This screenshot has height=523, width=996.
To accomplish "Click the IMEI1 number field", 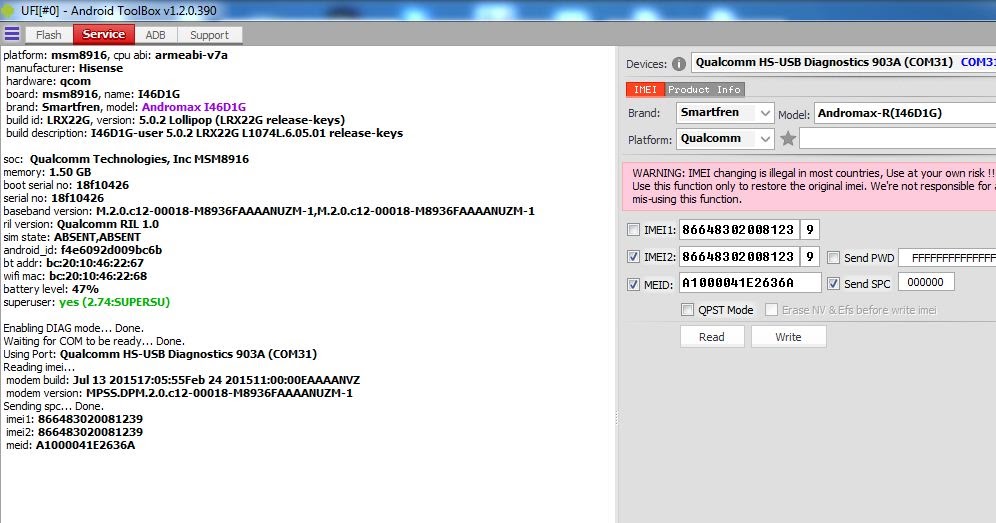I will click(739, 229).
